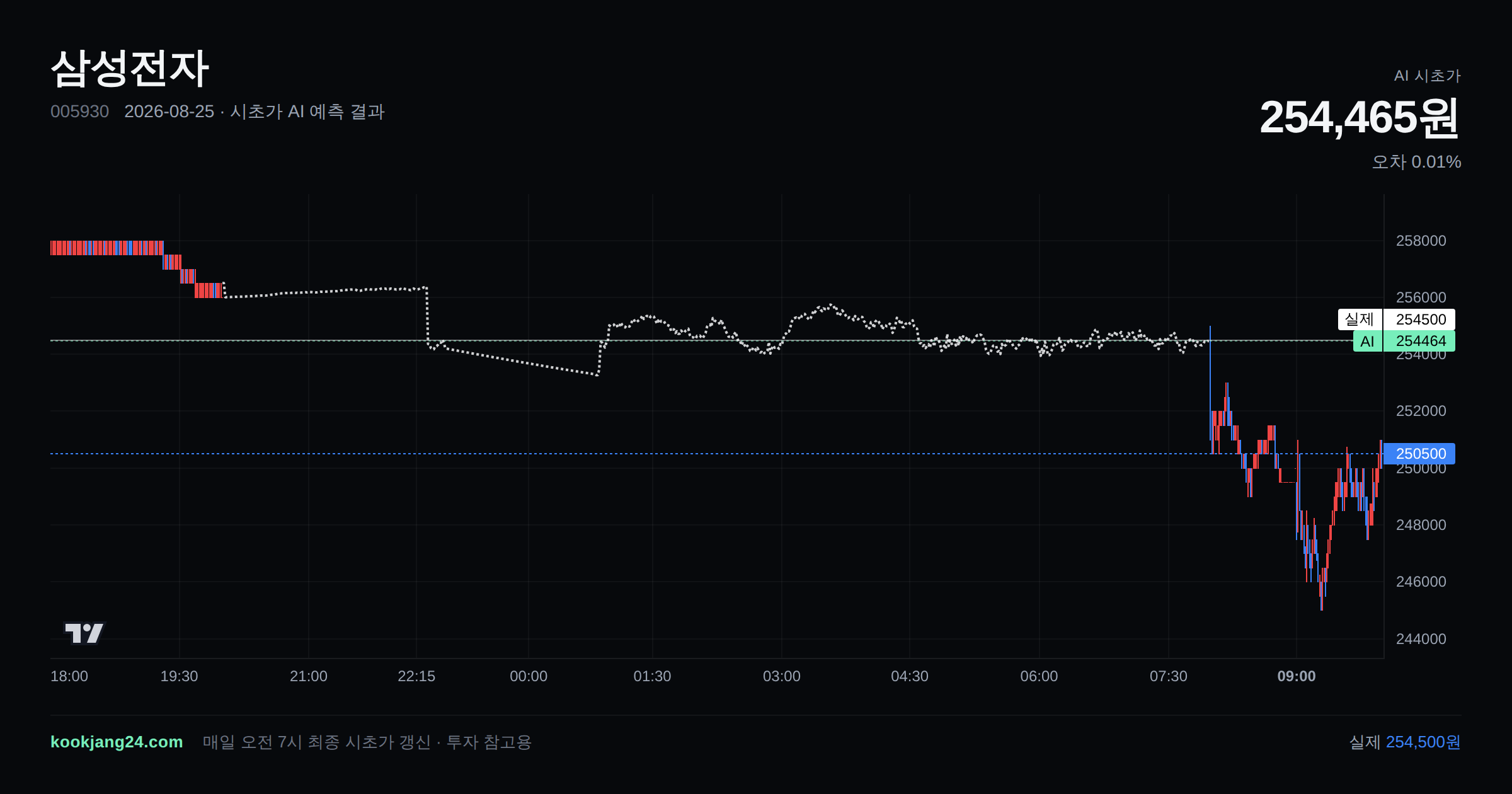Click the 실제 254500 price tag
Viewport: 1512px width, 794px height.
(1396, 319)
